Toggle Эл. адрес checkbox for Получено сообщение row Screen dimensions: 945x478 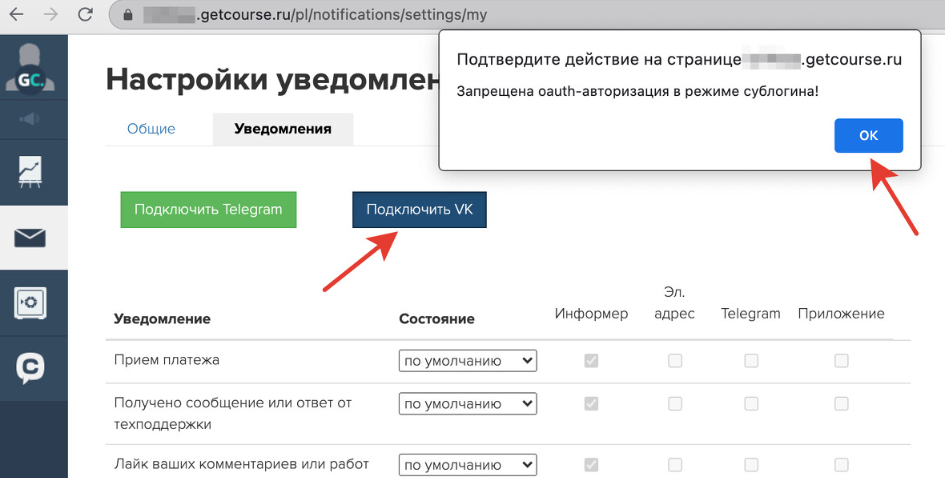point(675,403)
